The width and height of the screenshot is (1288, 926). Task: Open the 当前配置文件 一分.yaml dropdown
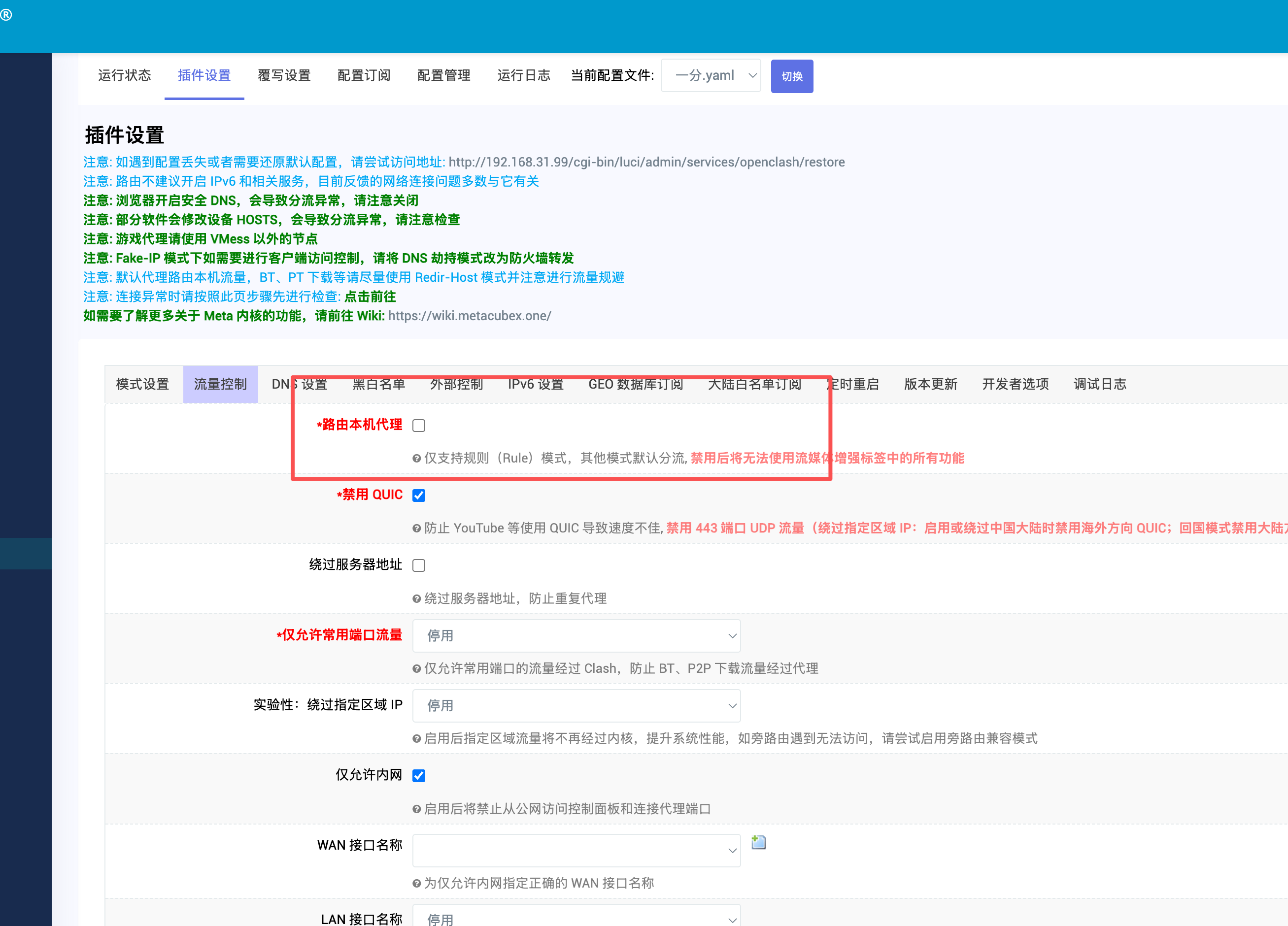coord(711,75)
